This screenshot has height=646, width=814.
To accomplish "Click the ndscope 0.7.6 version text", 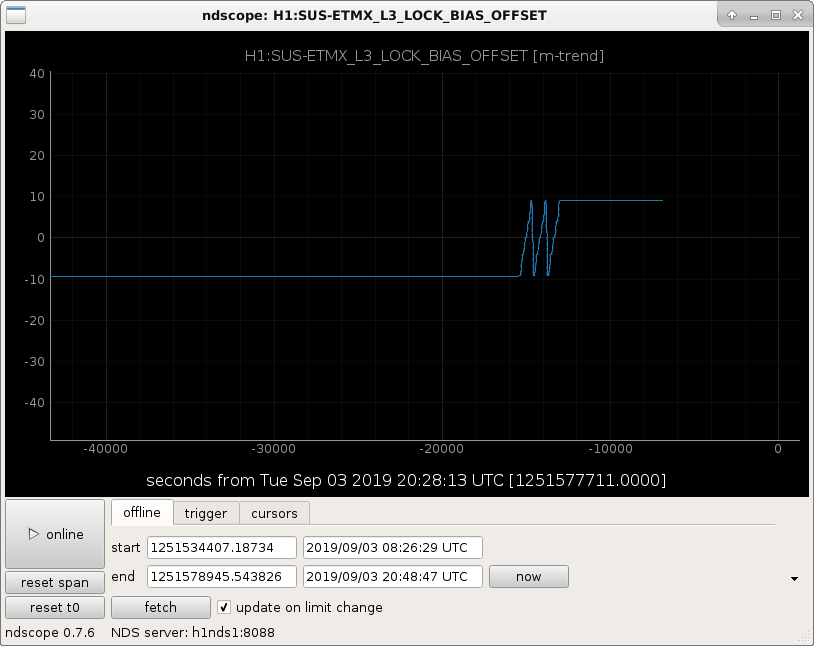I will pyautogui.click(x=50, y=632).
